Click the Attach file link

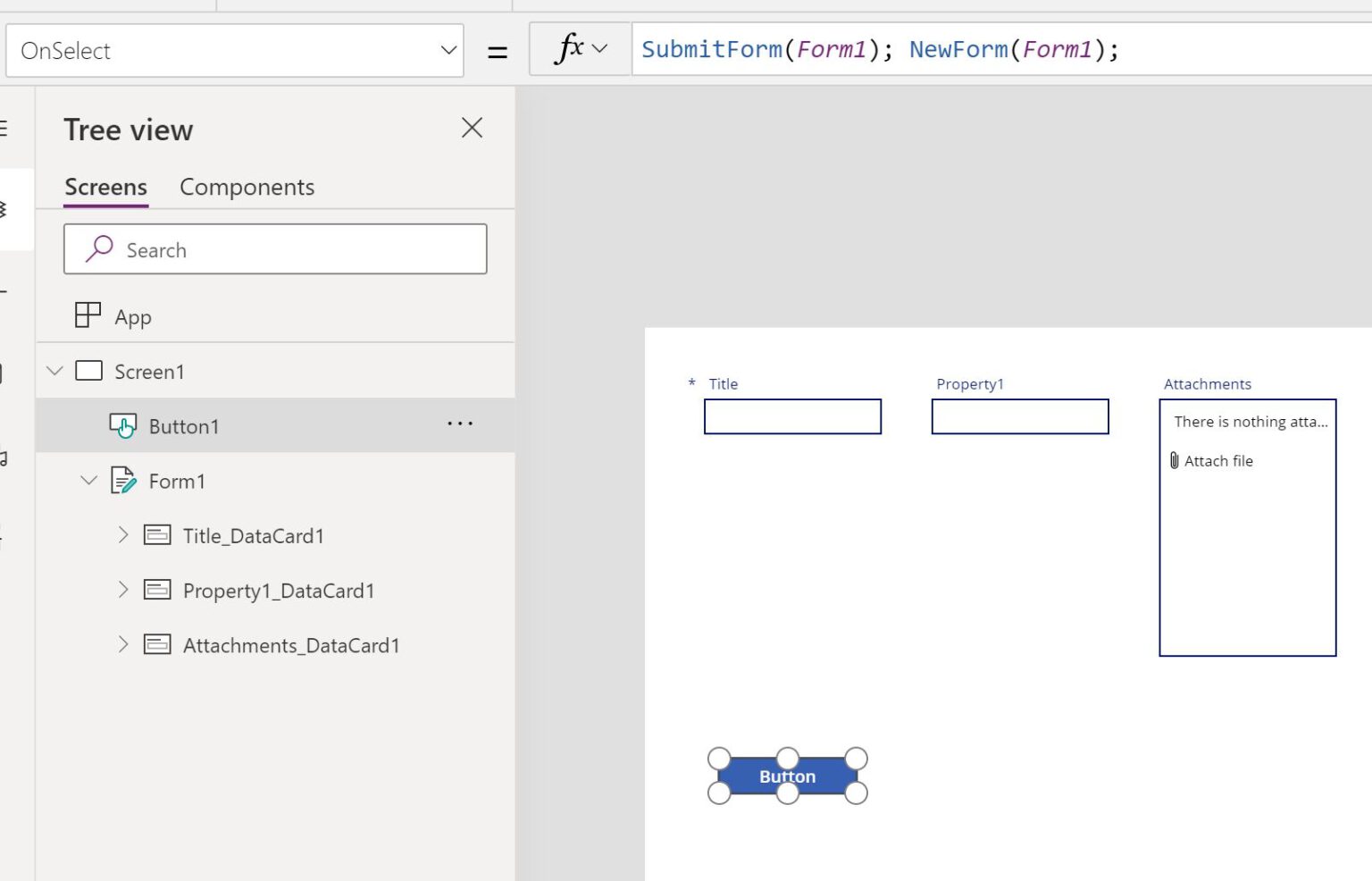(x=1218, y=460)
